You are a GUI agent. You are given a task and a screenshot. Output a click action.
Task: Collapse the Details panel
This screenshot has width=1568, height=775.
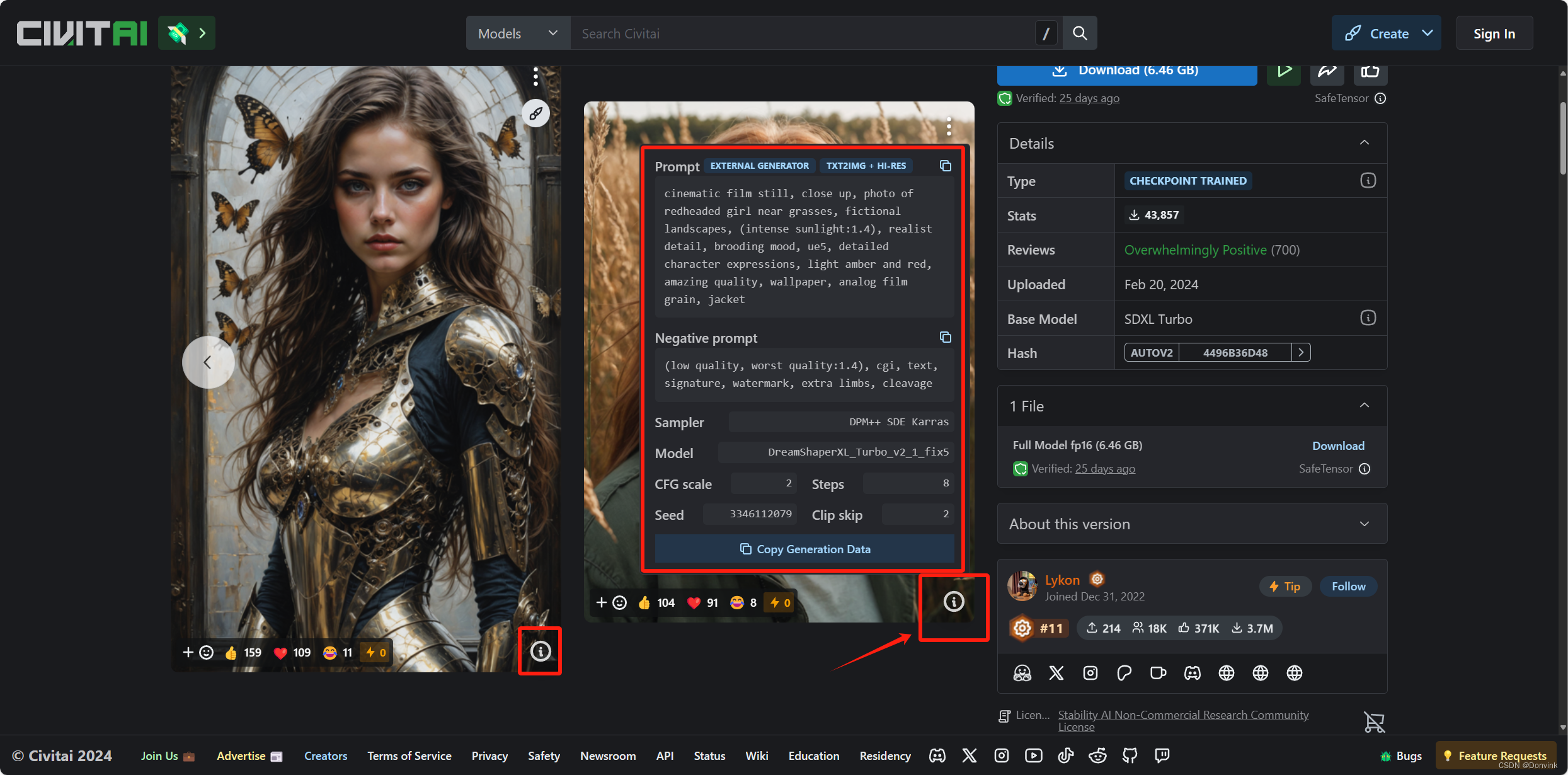(x=1364, y=143)
